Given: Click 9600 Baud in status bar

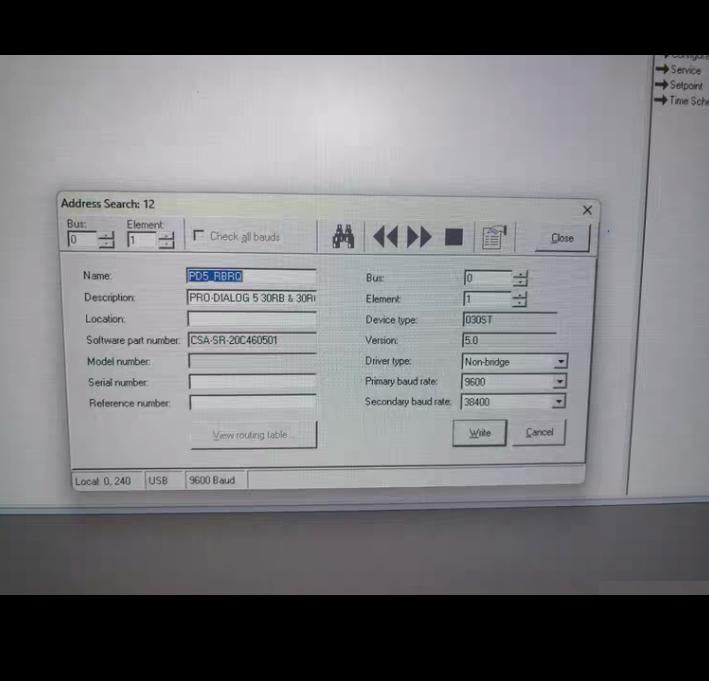Looking at the screenshot, I should click(x=212, y=480).
